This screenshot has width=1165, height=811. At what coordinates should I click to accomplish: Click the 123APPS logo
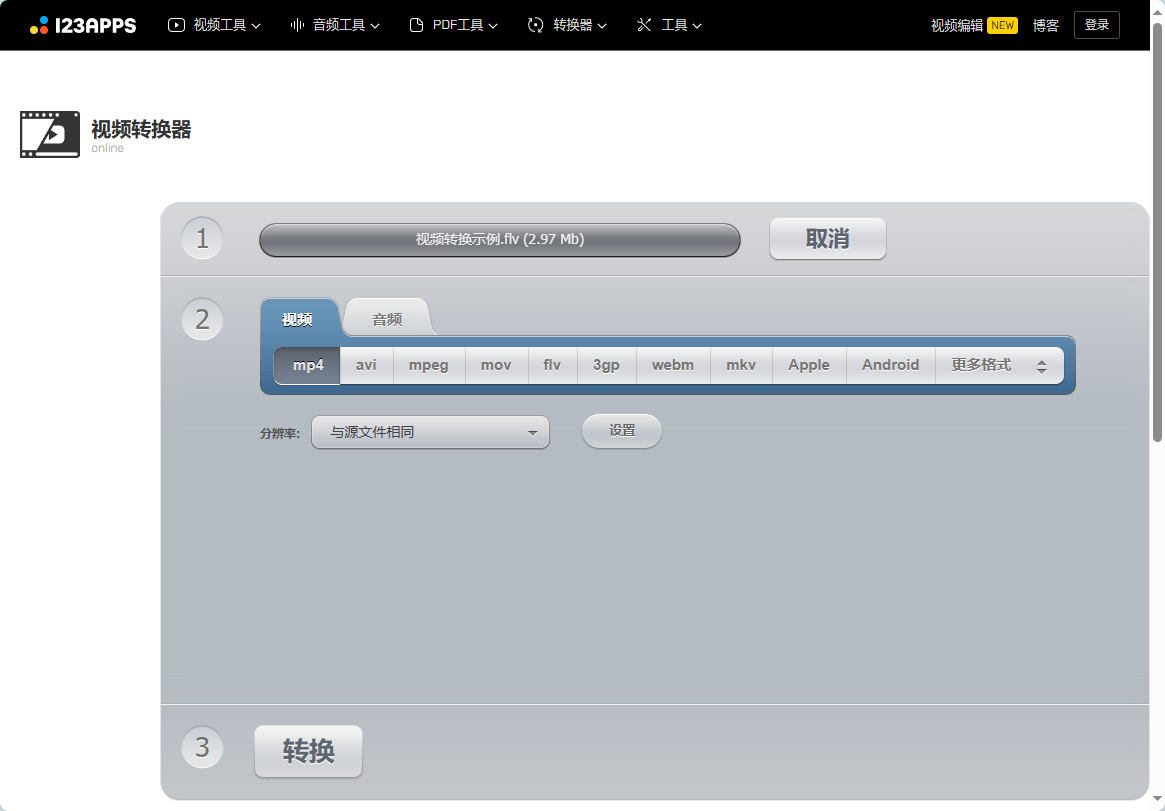[x=83, y=25]
